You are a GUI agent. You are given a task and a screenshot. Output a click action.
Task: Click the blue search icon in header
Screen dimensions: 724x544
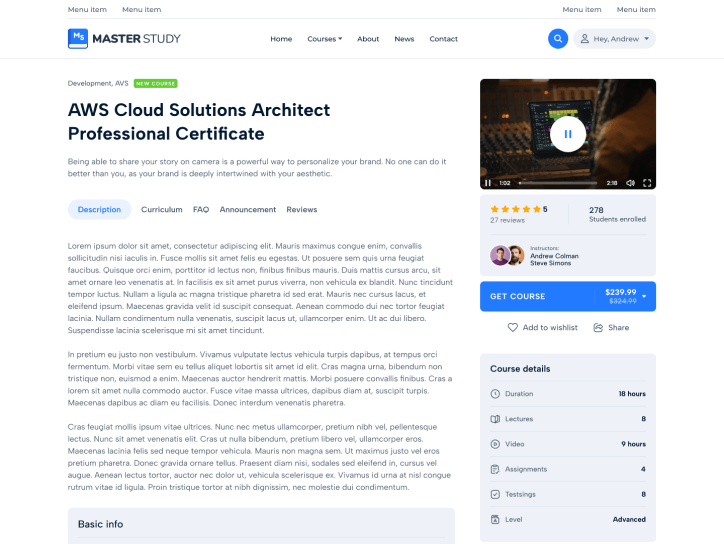pyautogui.click(x=558, y=39)
